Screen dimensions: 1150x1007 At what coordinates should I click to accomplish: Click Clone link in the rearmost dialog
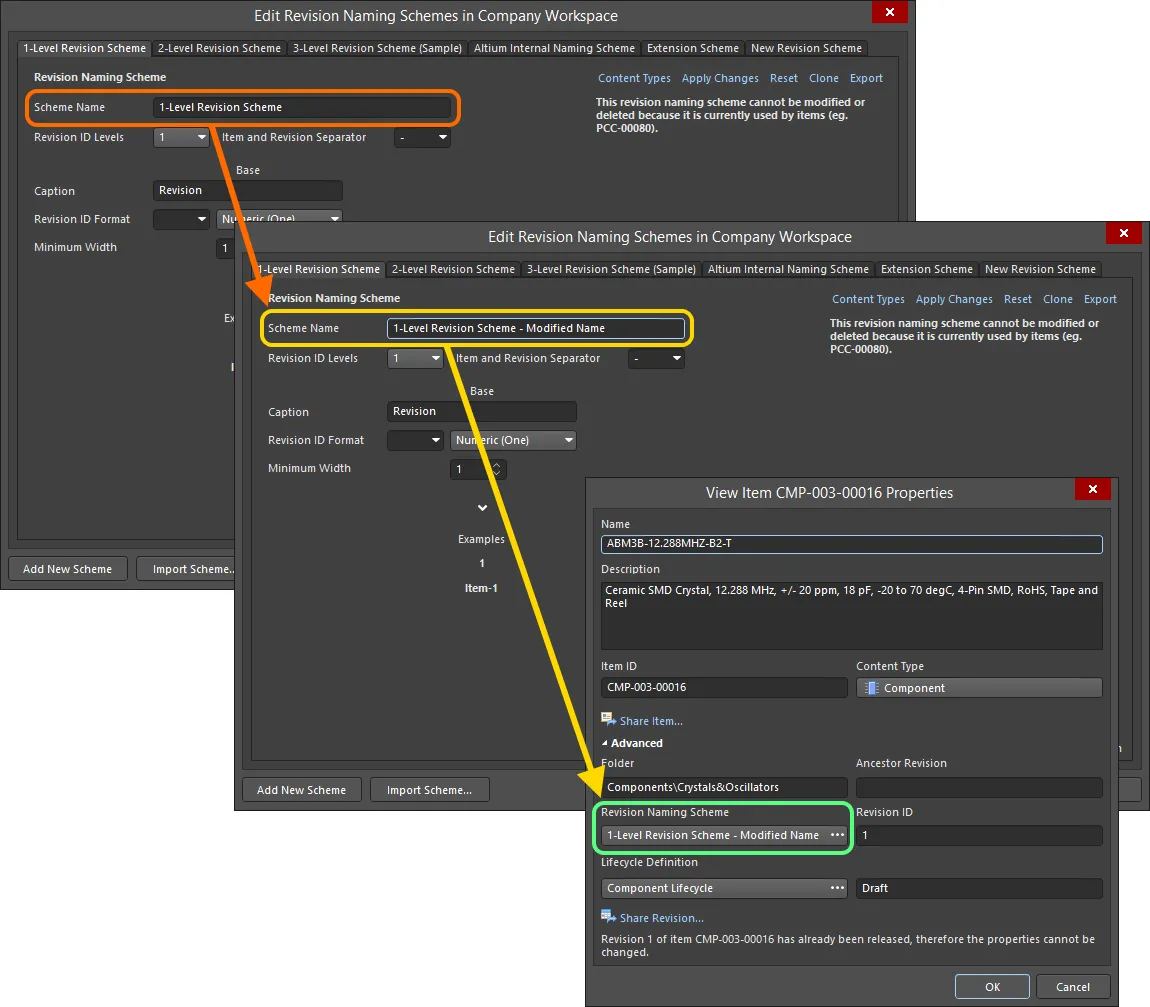824,78
